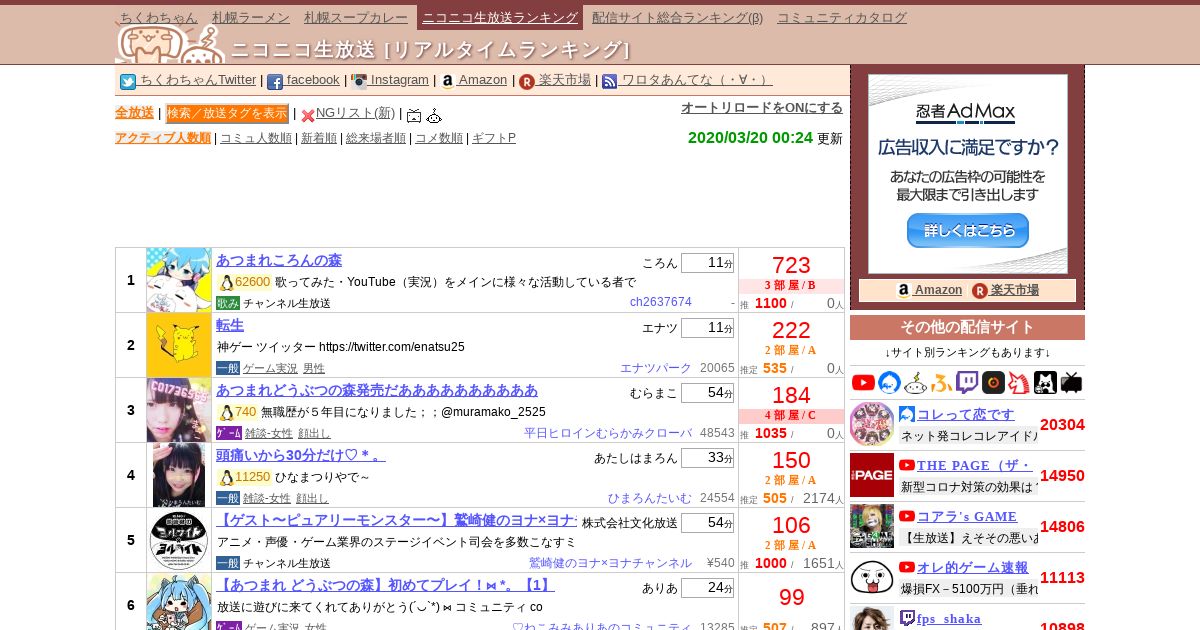This screenshot has height=630, width=1200.
Task: Open the ちくわちゃん tab
Action: click(158, 17)
